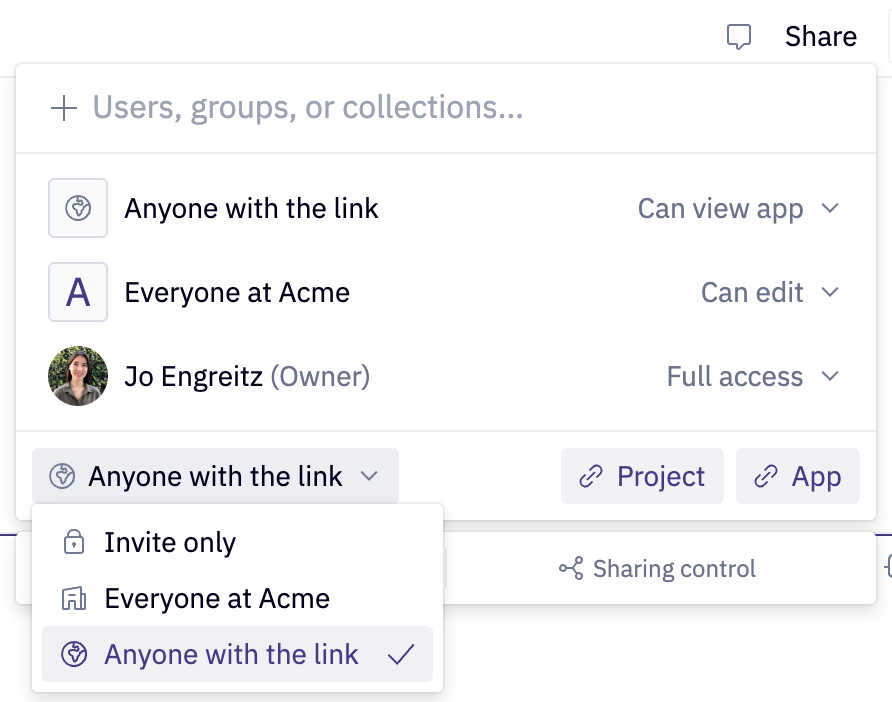Click the building icon next to Everyone at Acme
This screenshot has height=702, width=892.
[x=74, y=598]
